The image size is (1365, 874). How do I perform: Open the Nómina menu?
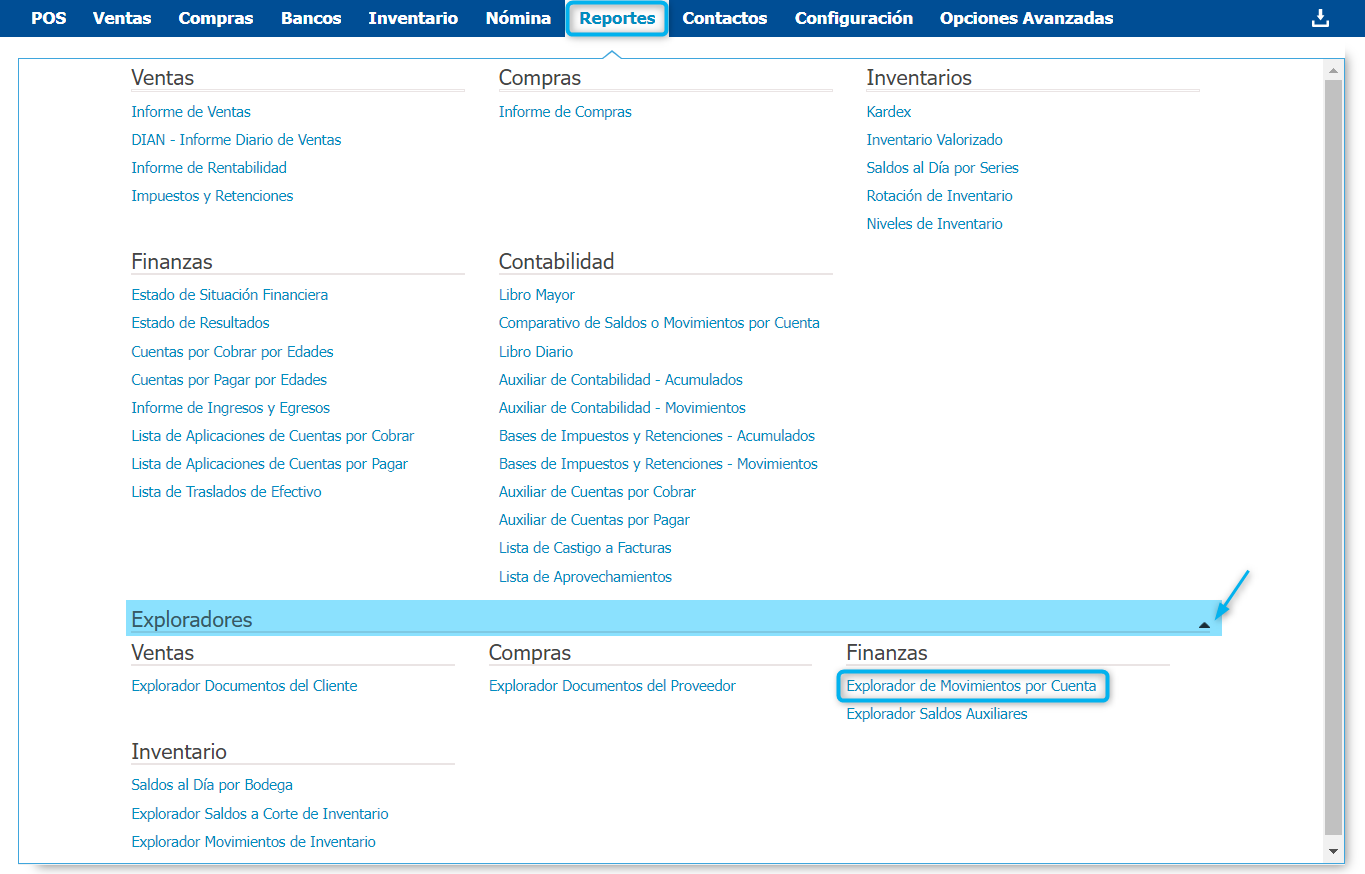518,18
